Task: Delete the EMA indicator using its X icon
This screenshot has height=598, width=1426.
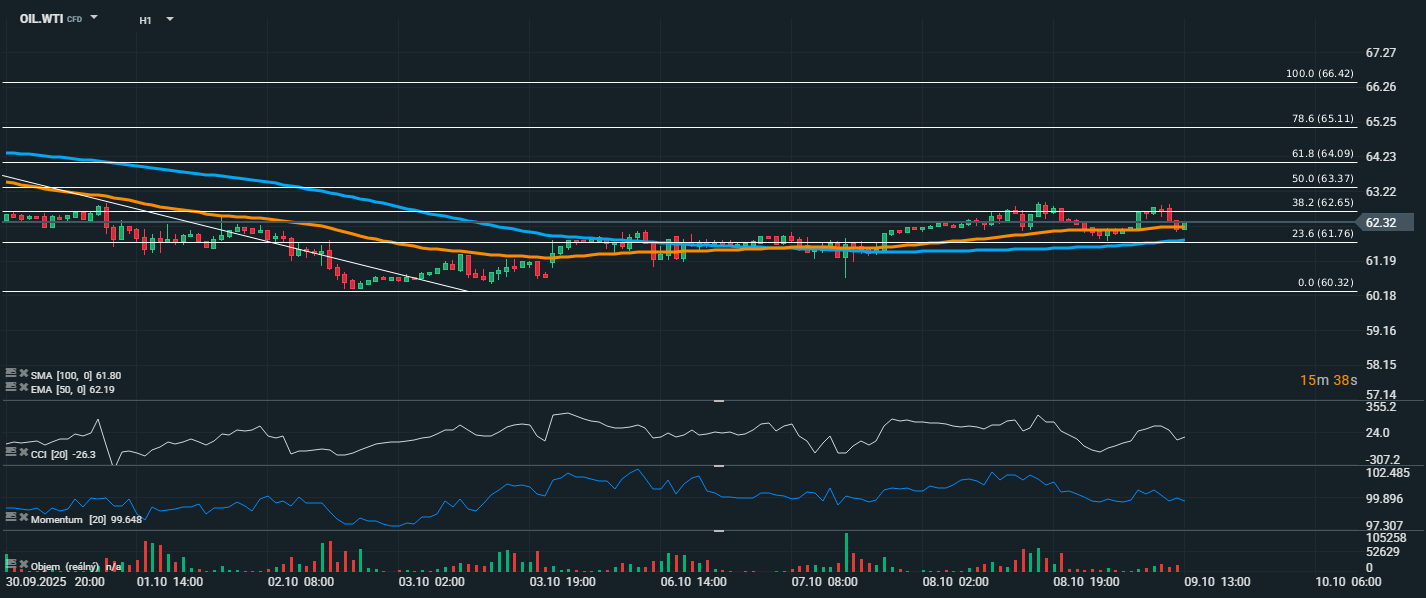Action: pos(23,388)
